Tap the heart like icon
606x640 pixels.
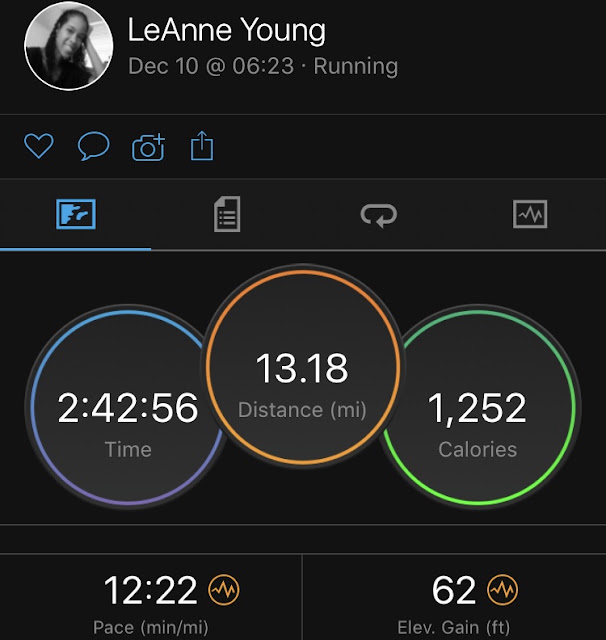pyautogui.click(x=39, y=146)
